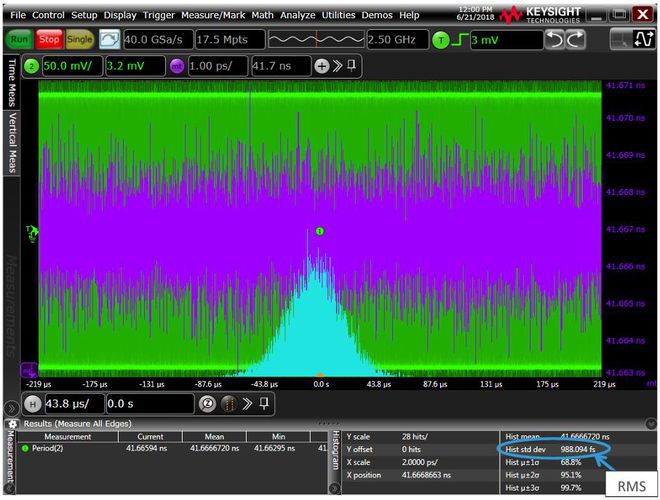Click the round grid icon beside the magnifier
The width and height of the screenshot is (660, 500).
[x=229, y=404]
